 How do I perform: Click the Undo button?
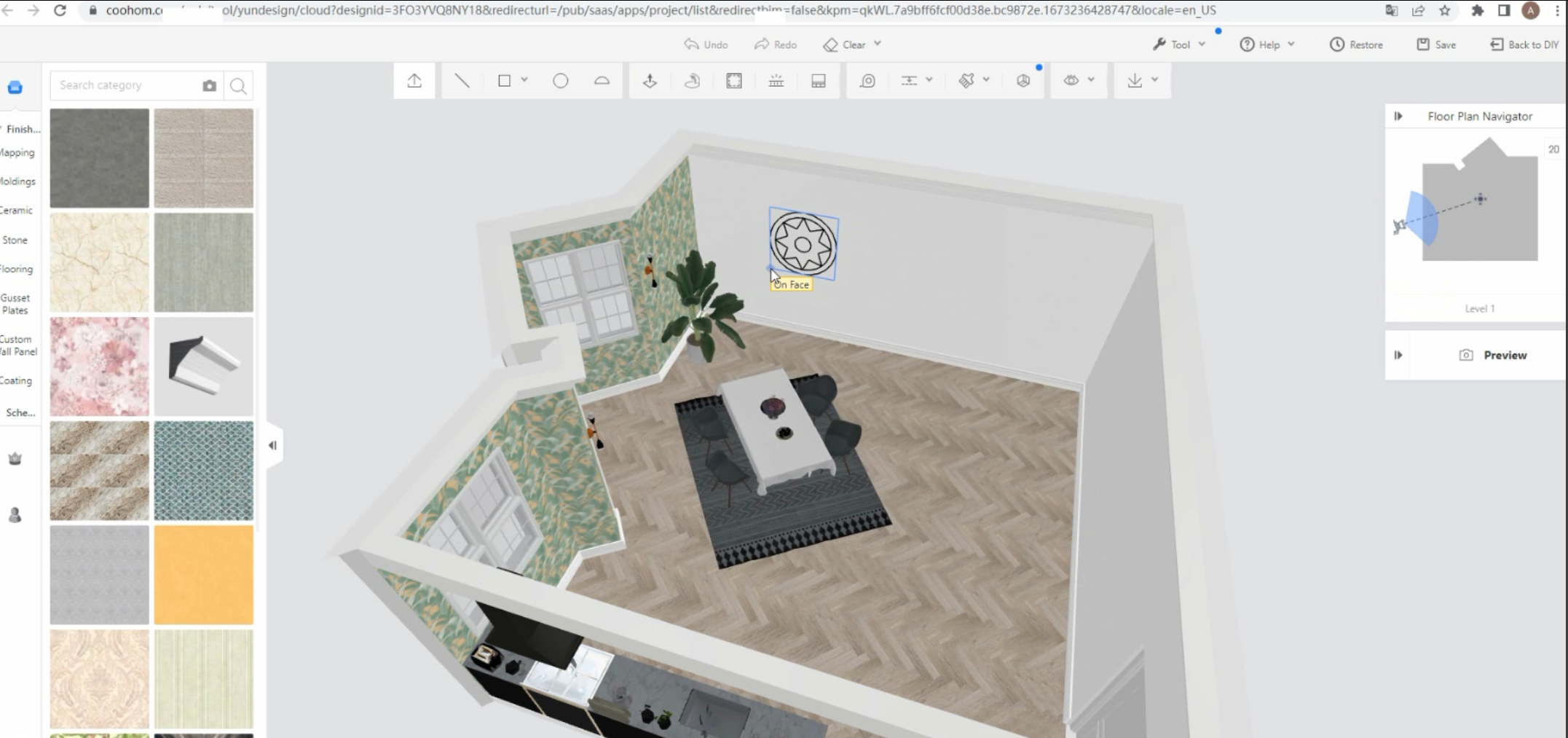tap(706, 44)
